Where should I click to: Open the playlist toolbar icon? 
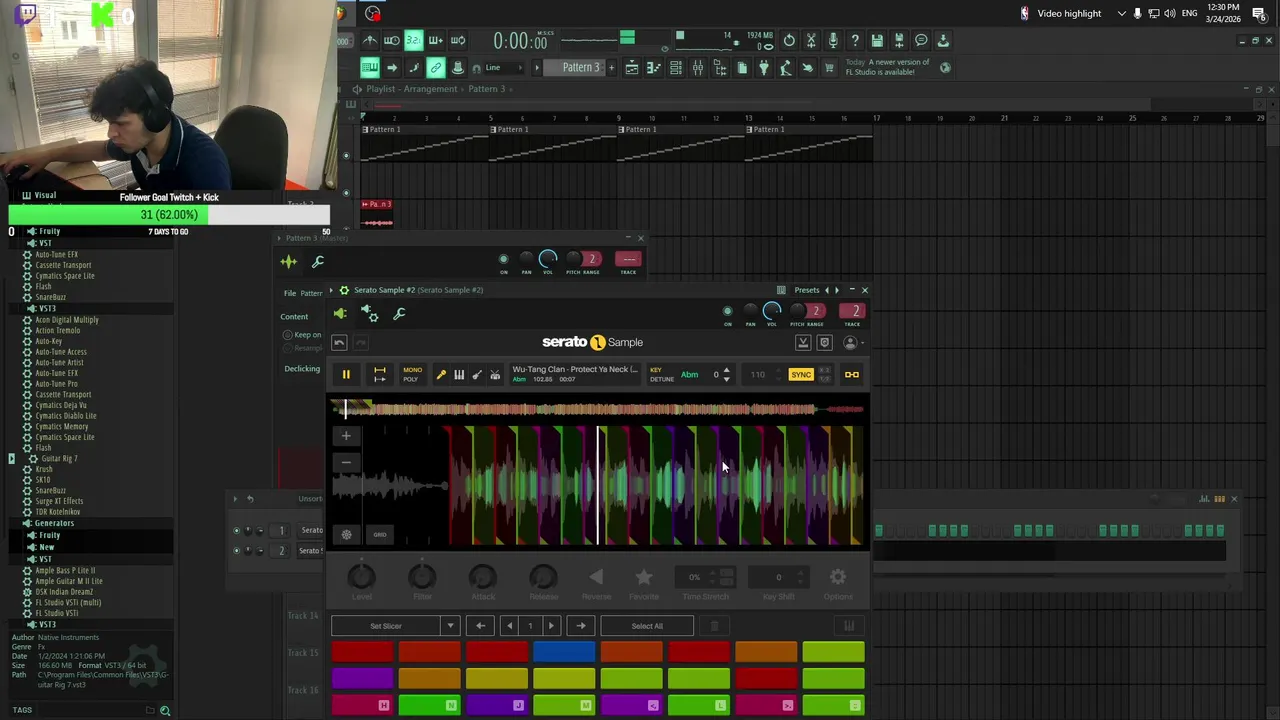pyautogui.click(x=632, y=68)
